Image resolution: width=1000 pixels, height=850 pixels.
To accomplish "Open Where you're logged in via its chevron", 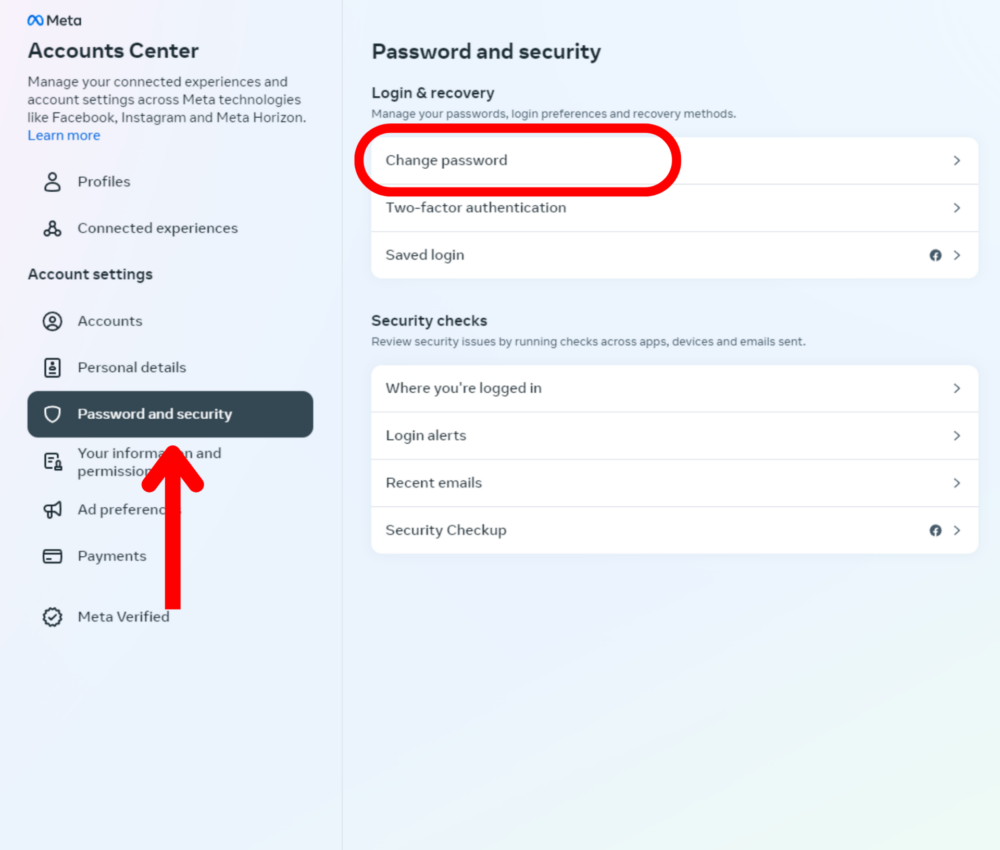I will pos(956,388).
